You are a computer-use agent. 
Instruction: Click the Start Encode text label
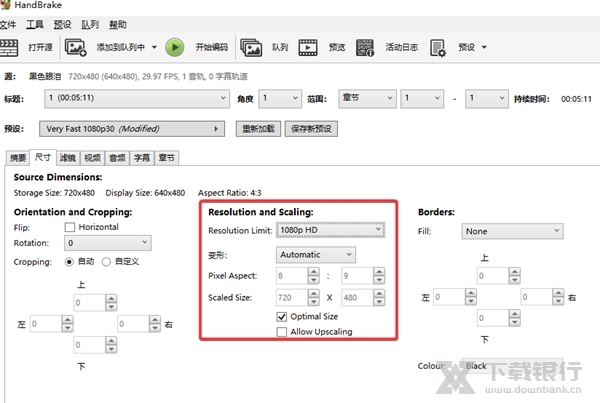coord(212,47)
